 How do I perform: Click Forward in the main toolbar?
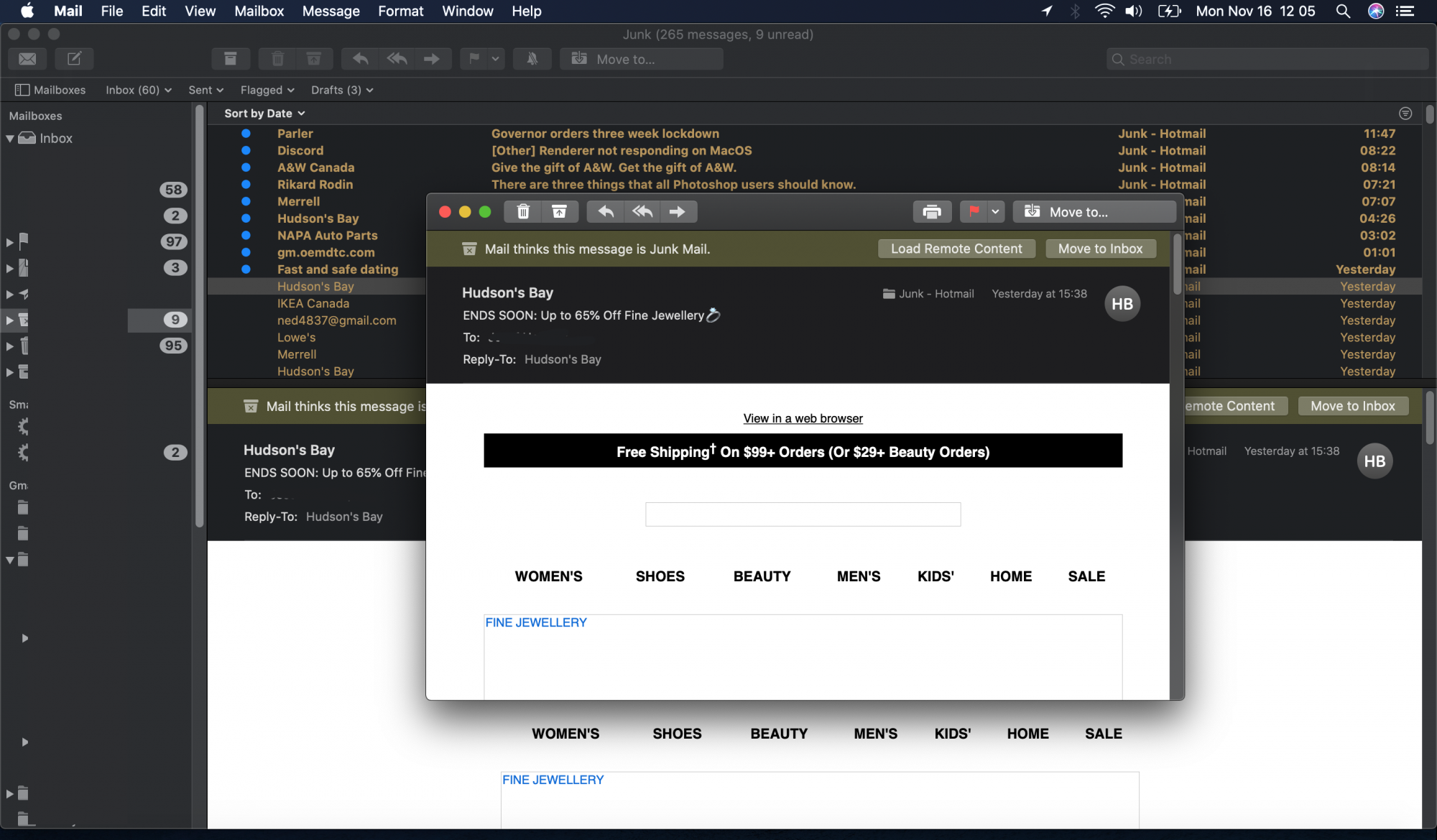click(432, 59)
